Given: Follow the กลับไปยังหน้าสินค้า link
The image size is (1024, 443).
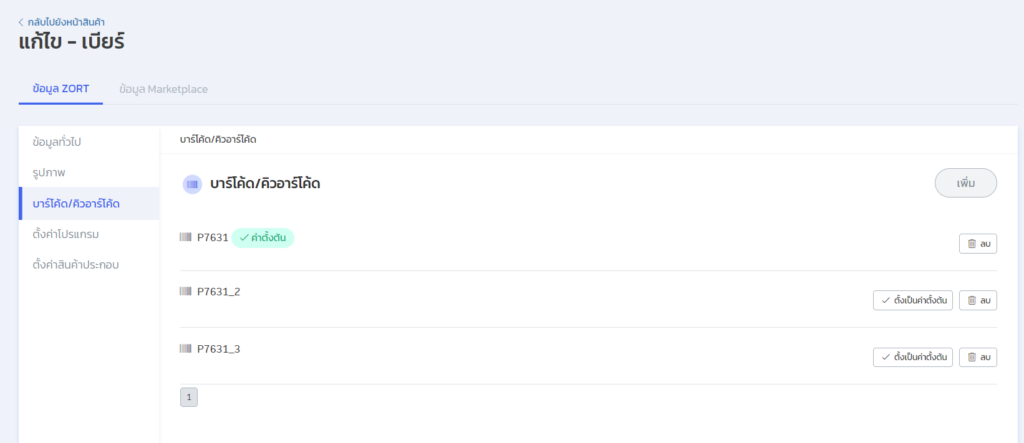Looking at the screenshot, I should (66, 21).
